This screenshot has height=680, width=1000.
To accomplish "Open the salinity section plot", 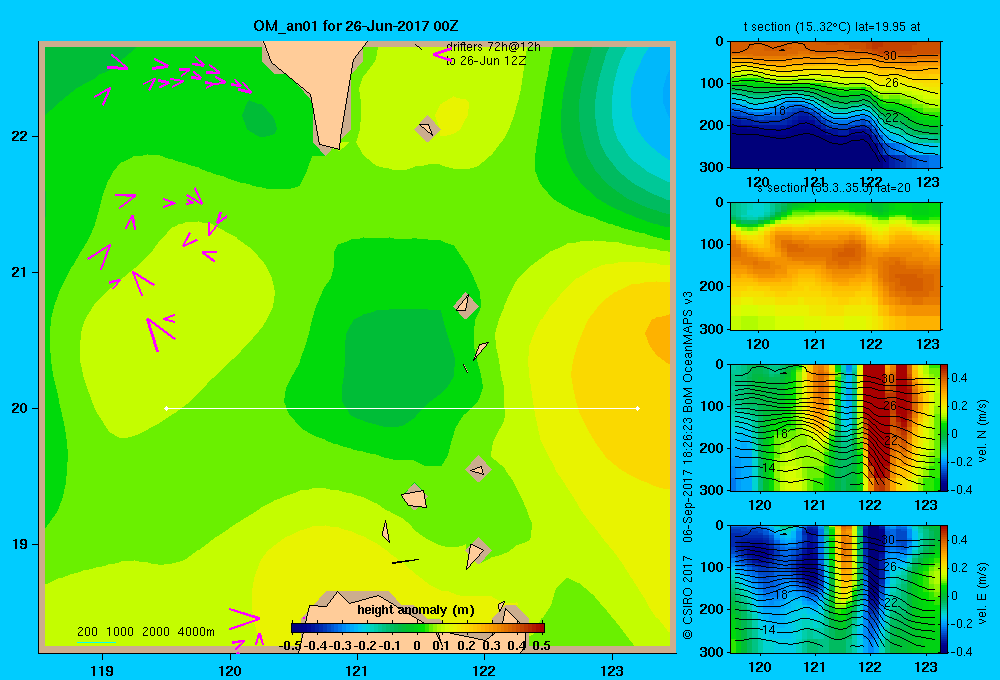I will coord(835,266).
